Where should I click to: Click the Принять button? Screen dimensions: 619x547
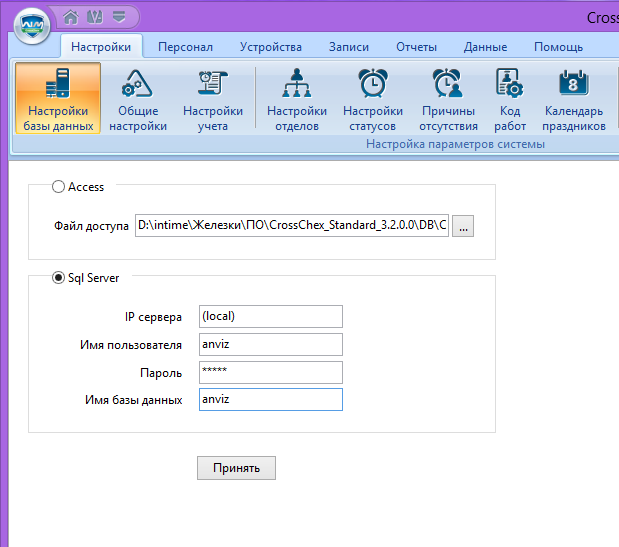pyautogui.click(x=236, y=468)
